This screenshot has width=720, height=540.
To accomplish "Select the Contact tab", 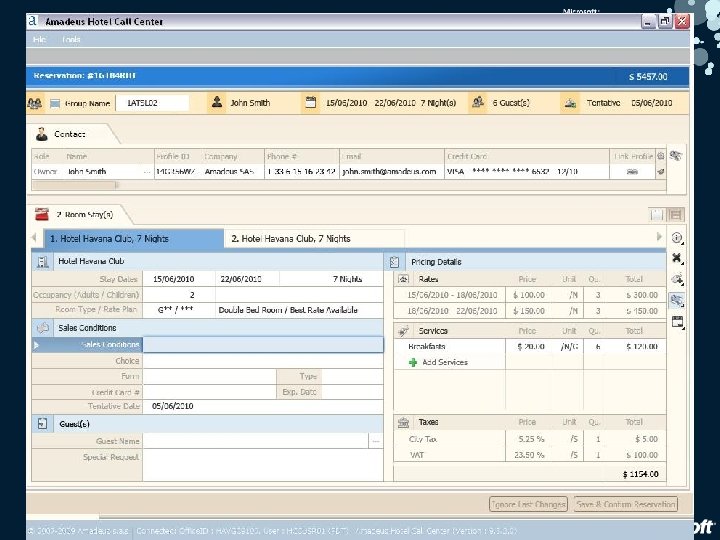I will tap(69, 134).
